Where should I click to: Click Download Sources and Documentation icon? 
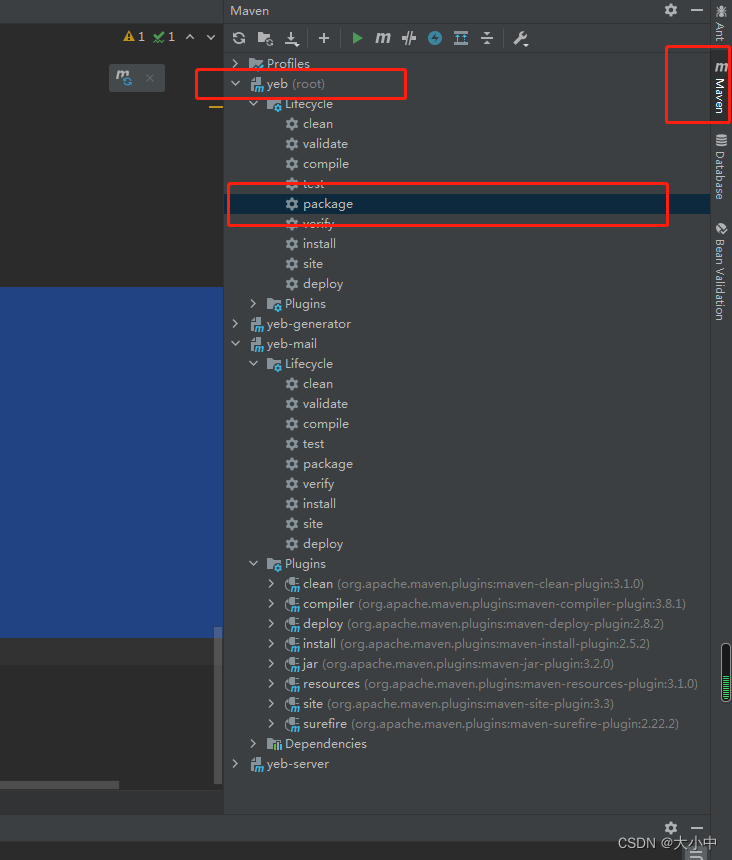(292, 38)
